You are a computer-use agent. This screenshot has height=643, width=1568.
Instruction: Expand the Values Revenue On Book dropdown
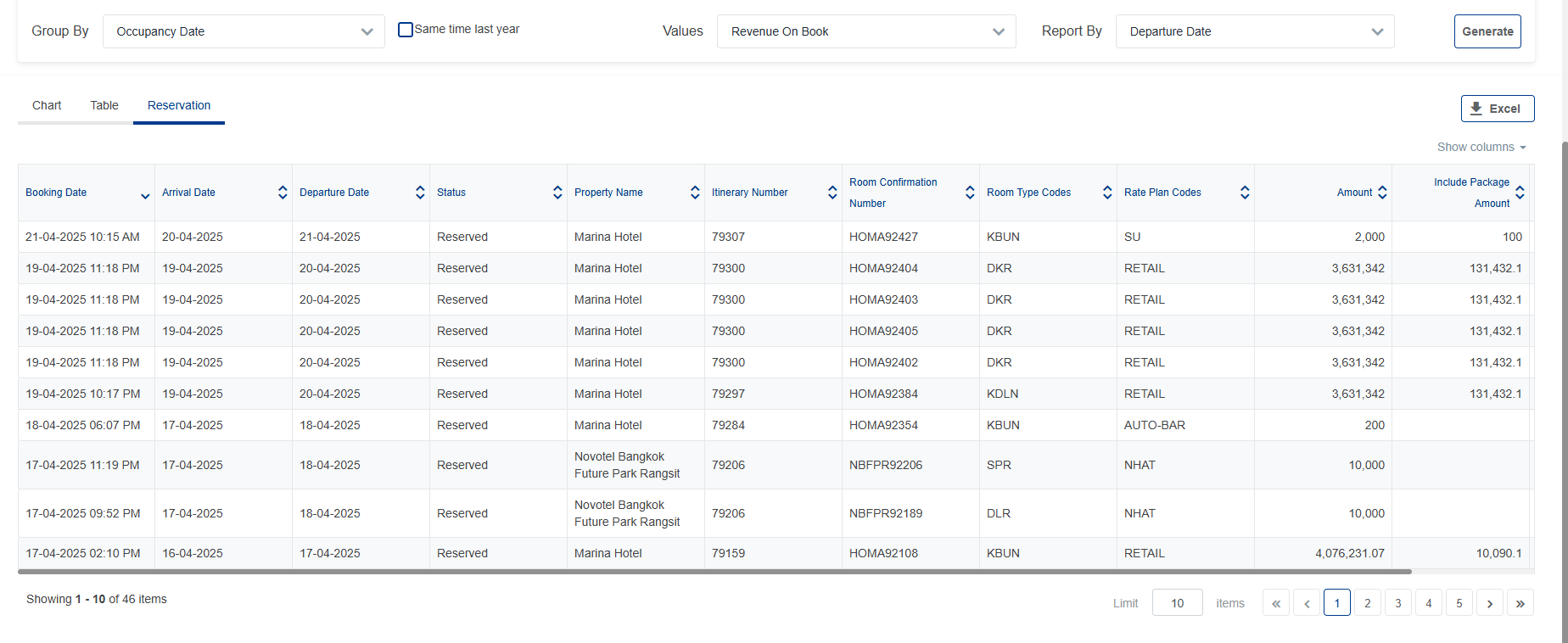tap(865, 31)
